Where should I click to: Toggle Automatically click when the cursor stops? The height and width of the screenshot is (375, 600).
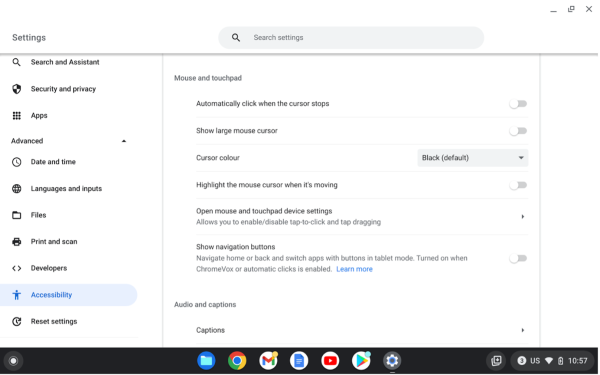[x=518, y=104]
